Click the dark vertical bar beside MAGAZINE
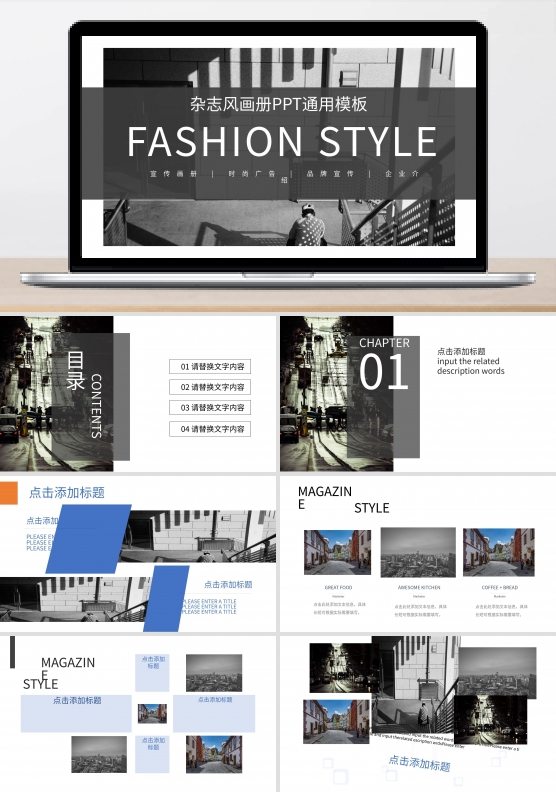The width and height of the screenshot is (556, 792). (x=13, y=652)
